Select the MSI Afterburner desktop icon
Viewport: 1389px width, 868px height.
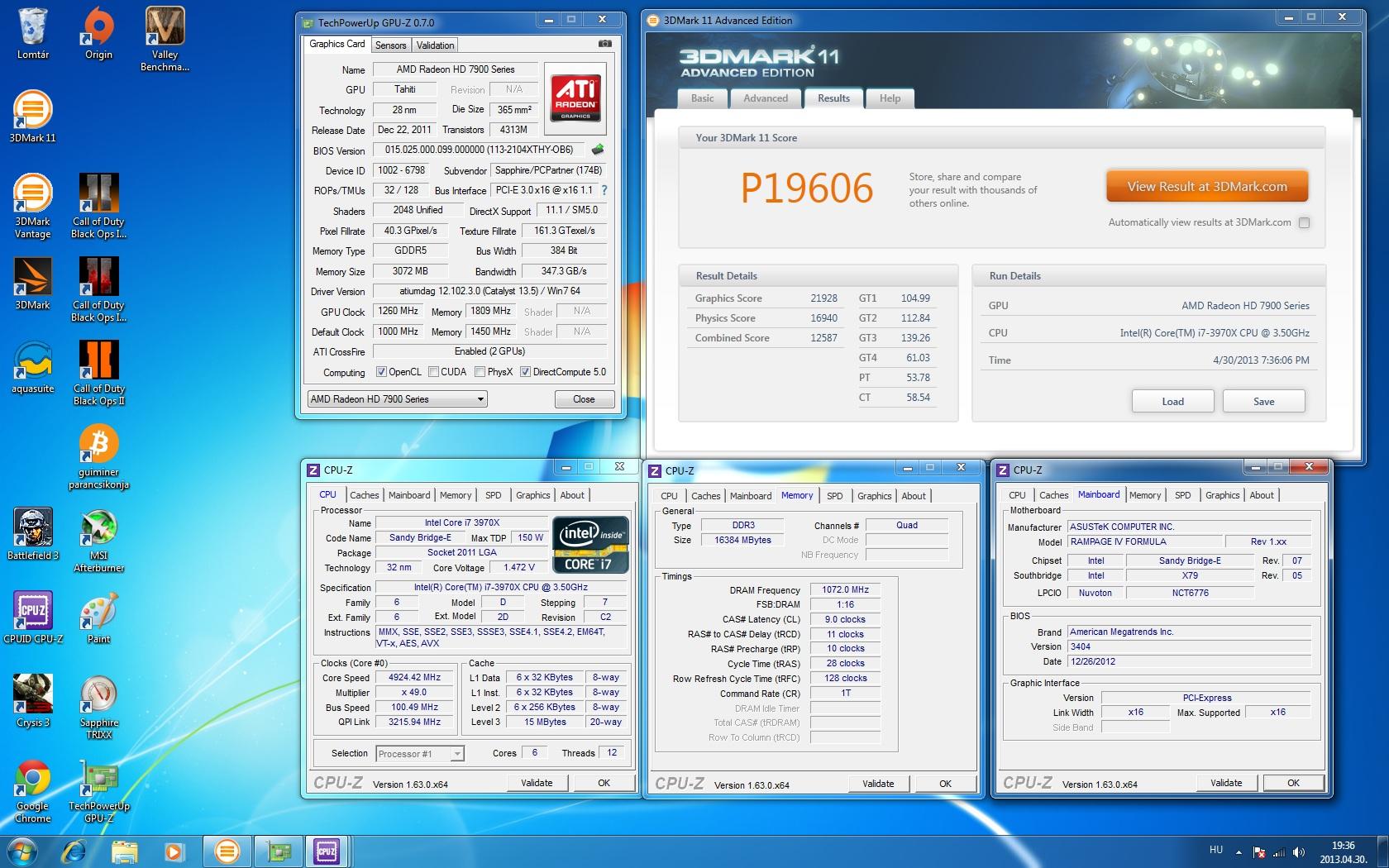(98, 541)
